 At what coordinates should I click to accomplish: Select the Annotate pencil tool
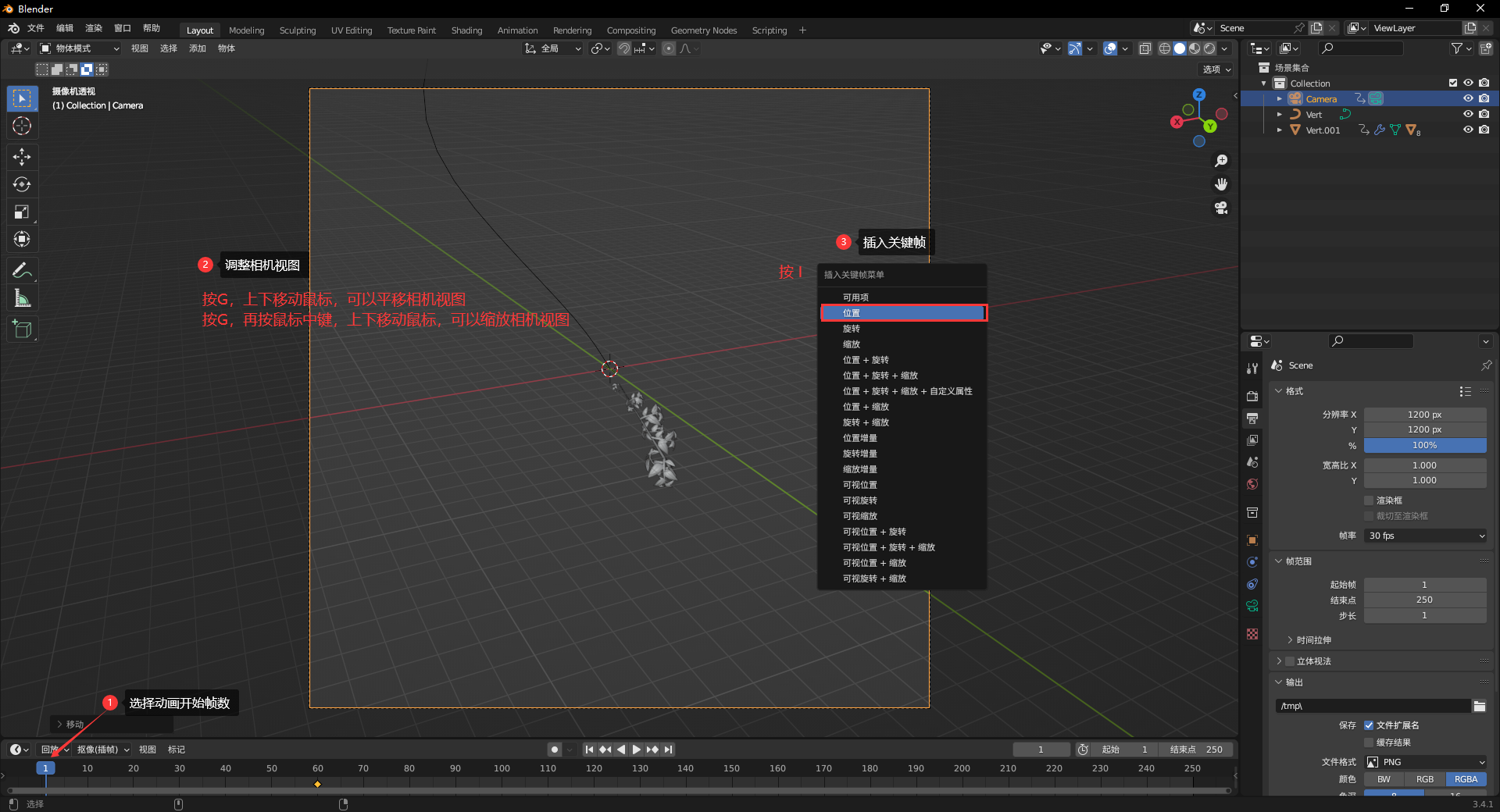pyautogui.click(x=22, y=271)
